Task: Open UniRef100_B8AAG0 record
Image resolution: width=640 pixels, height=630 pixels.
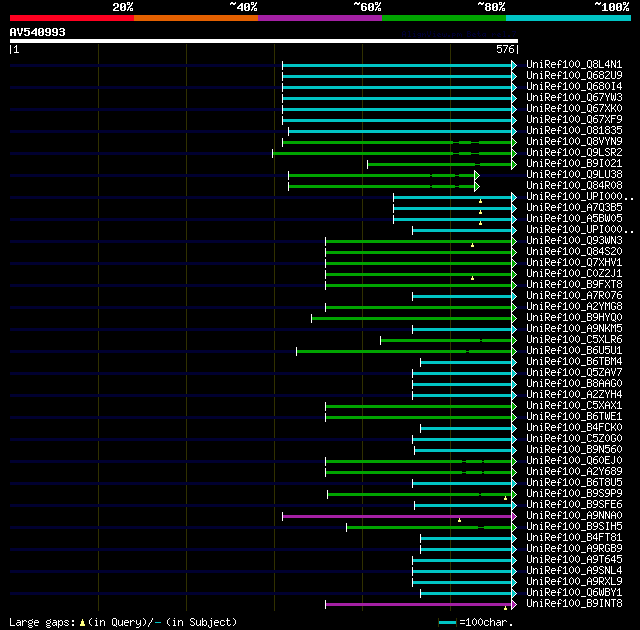Action: (x=574, y=384)
